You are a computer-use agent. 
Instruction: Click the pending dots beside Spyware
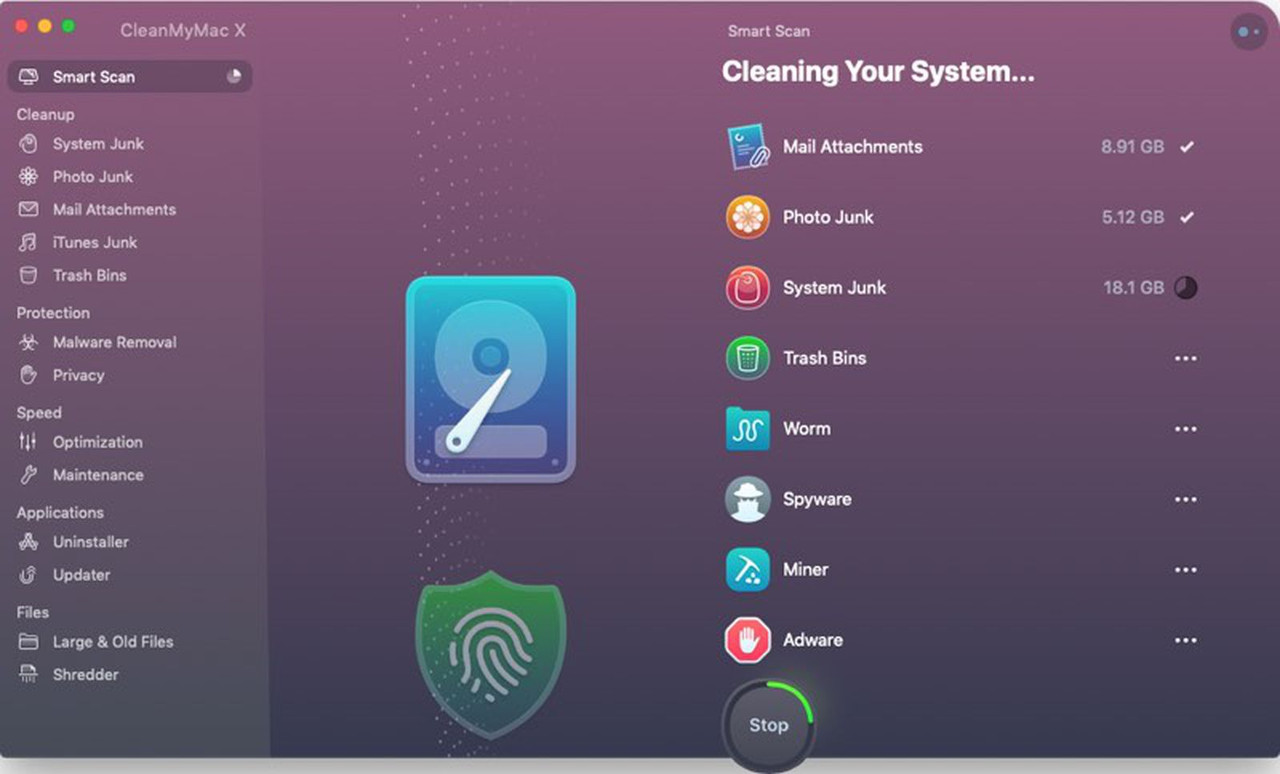coord(1186,499)
